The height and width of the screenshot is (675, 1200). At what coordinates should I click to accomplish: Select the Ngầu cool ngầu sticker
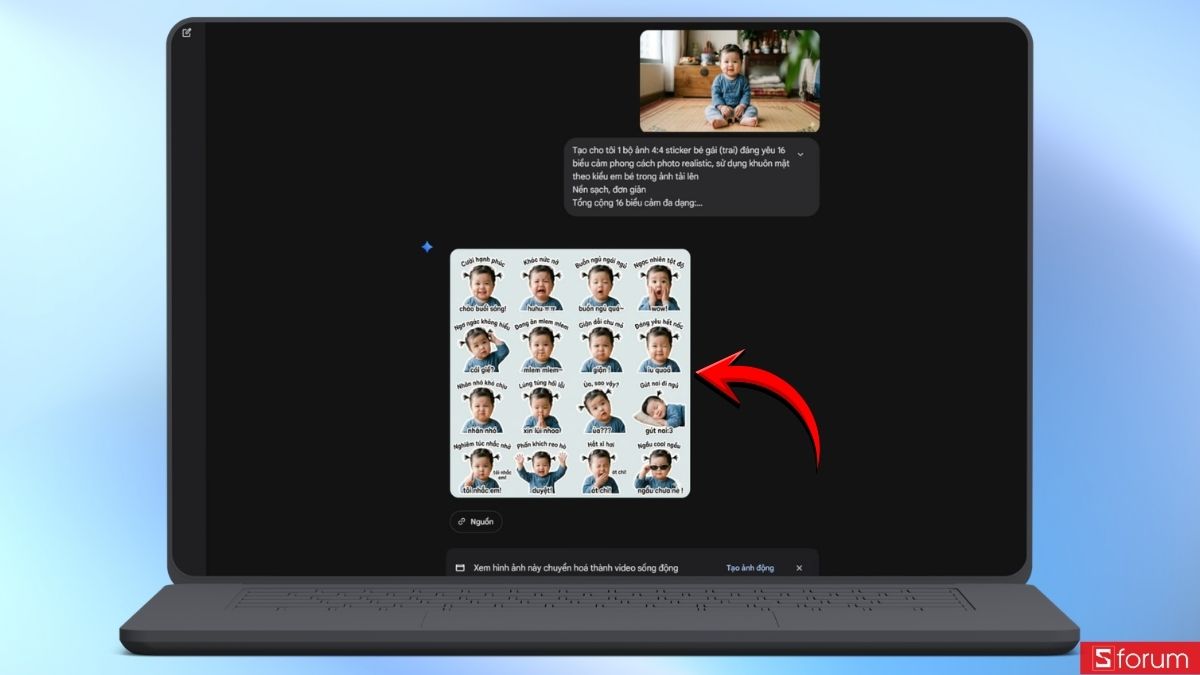[x=658, y=468]
